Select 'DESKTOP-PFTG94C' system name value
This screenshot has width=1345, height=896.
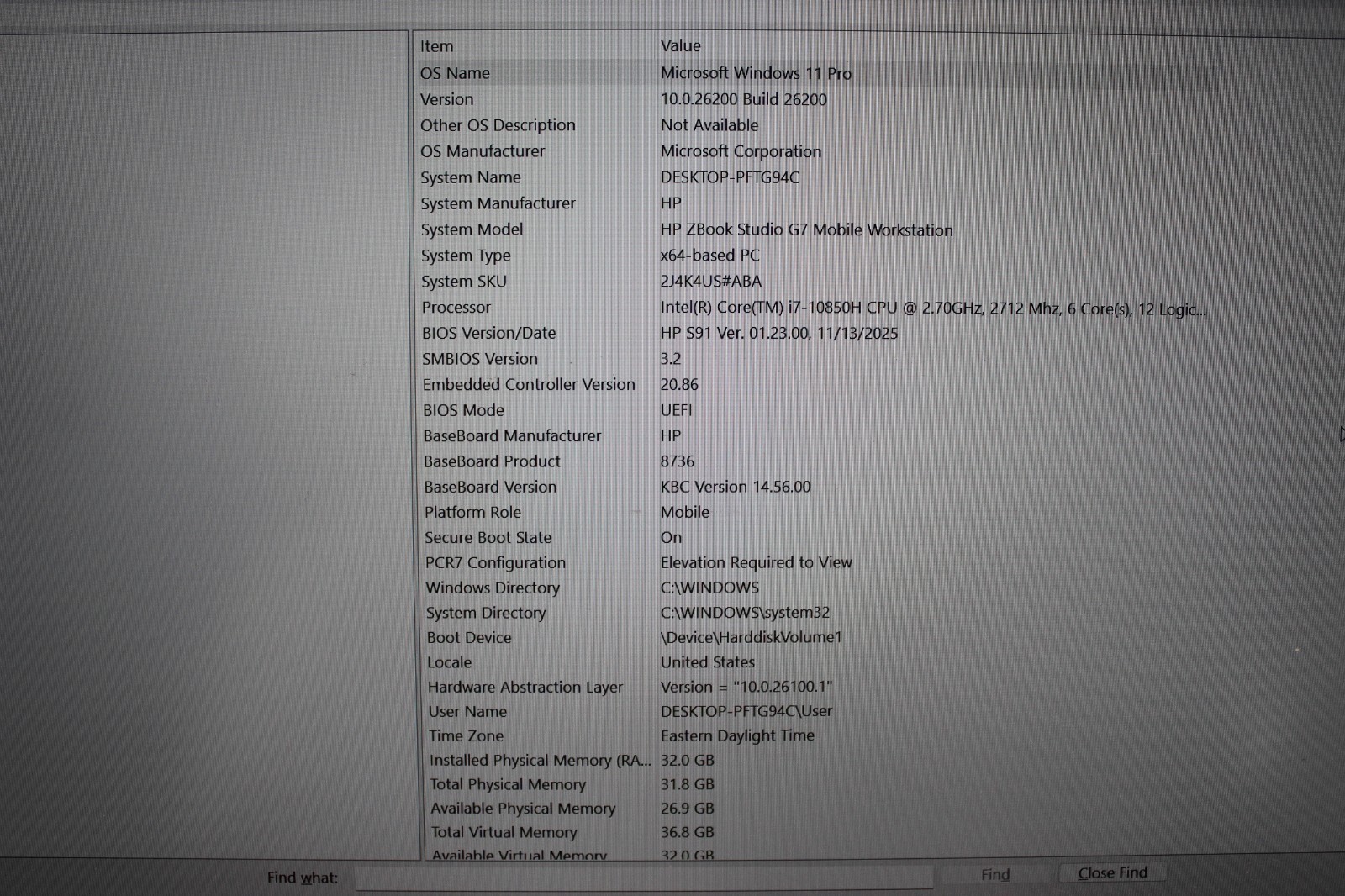[730, 177]
